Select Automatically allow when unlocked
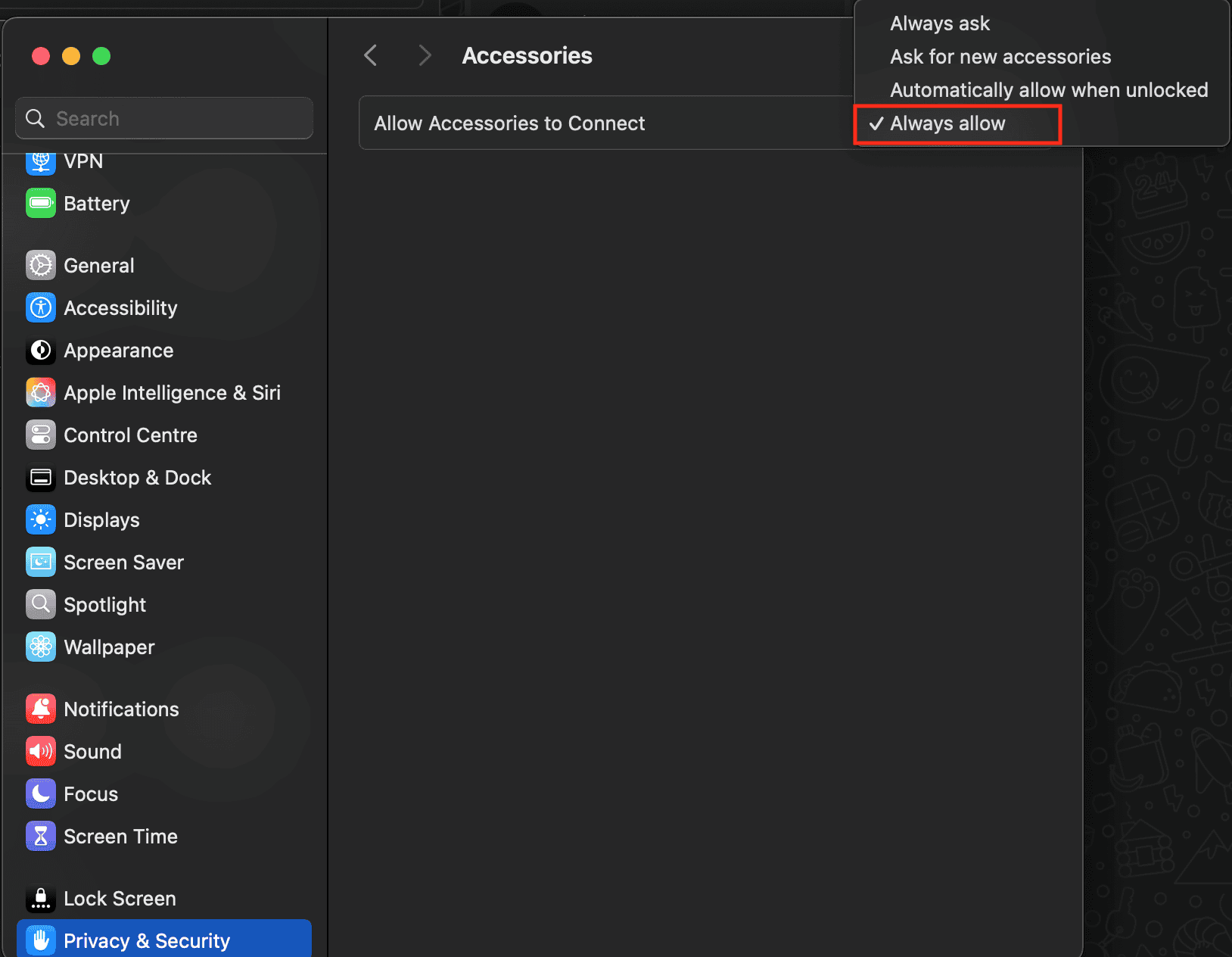1232x957 pixels. 1049,90
